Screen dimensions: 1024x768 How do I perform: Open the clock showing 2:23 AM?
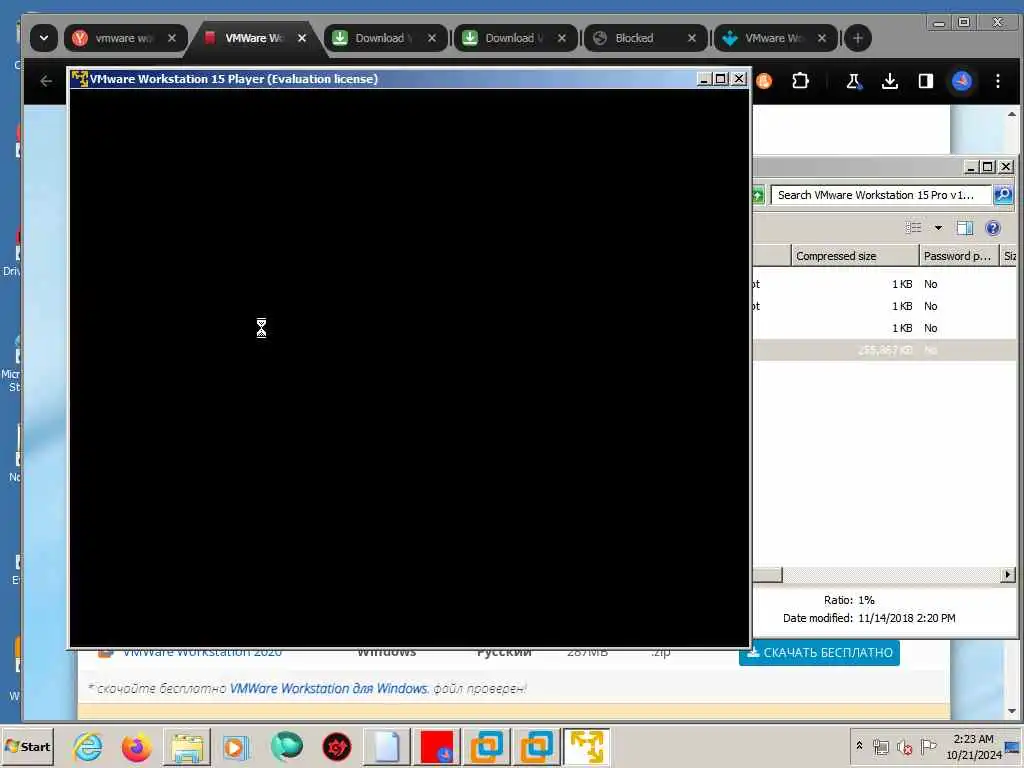(x=973, y=746)
